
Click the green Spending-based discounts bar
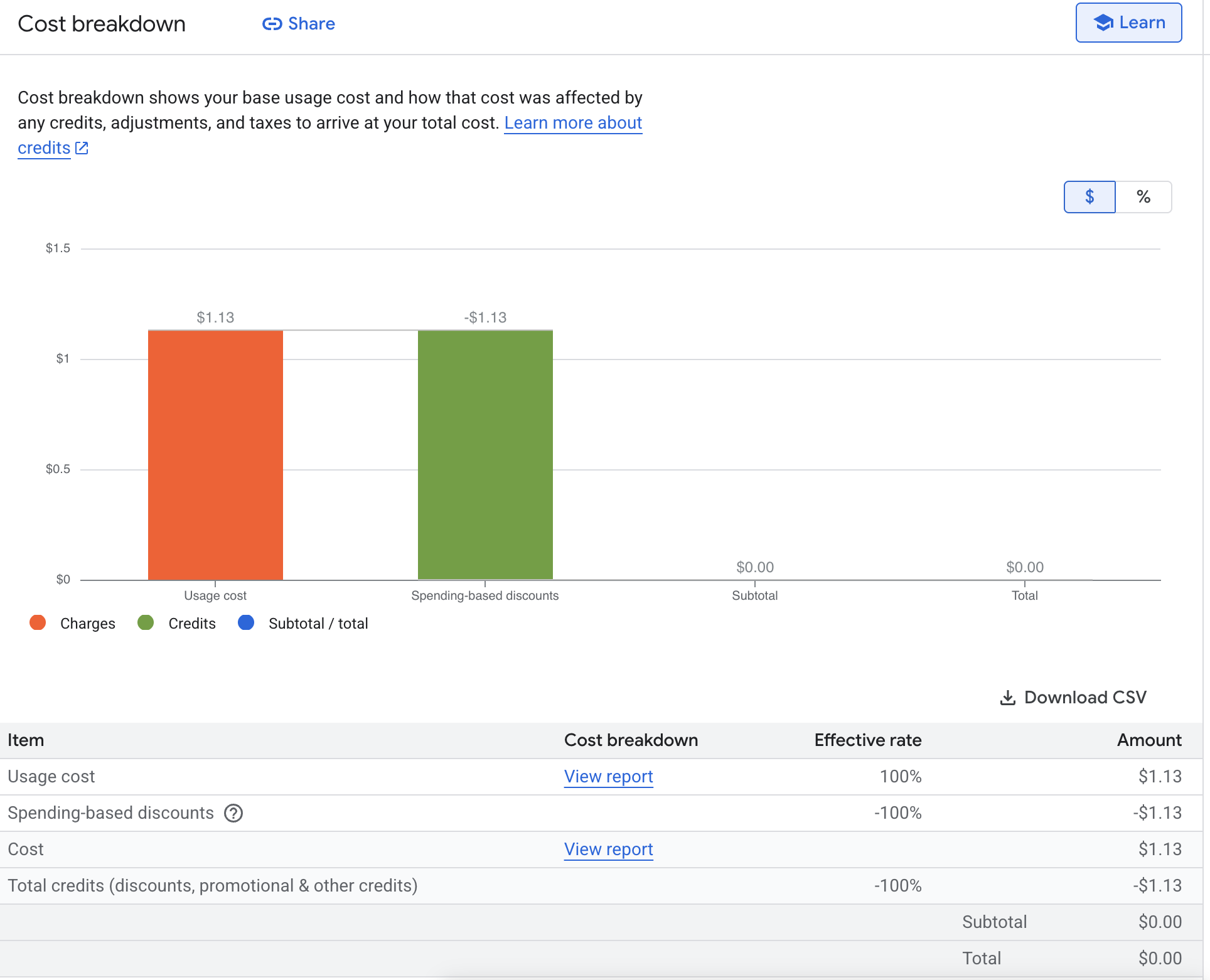coord(485,455)
